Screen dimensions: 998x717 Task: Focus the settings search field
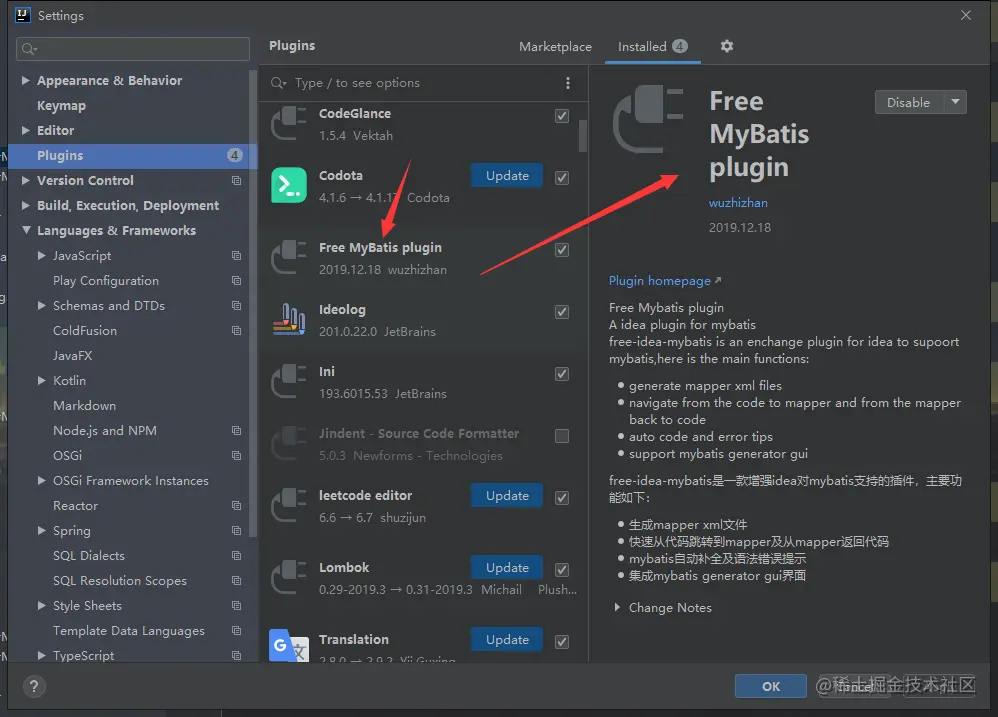pos(132,49)
